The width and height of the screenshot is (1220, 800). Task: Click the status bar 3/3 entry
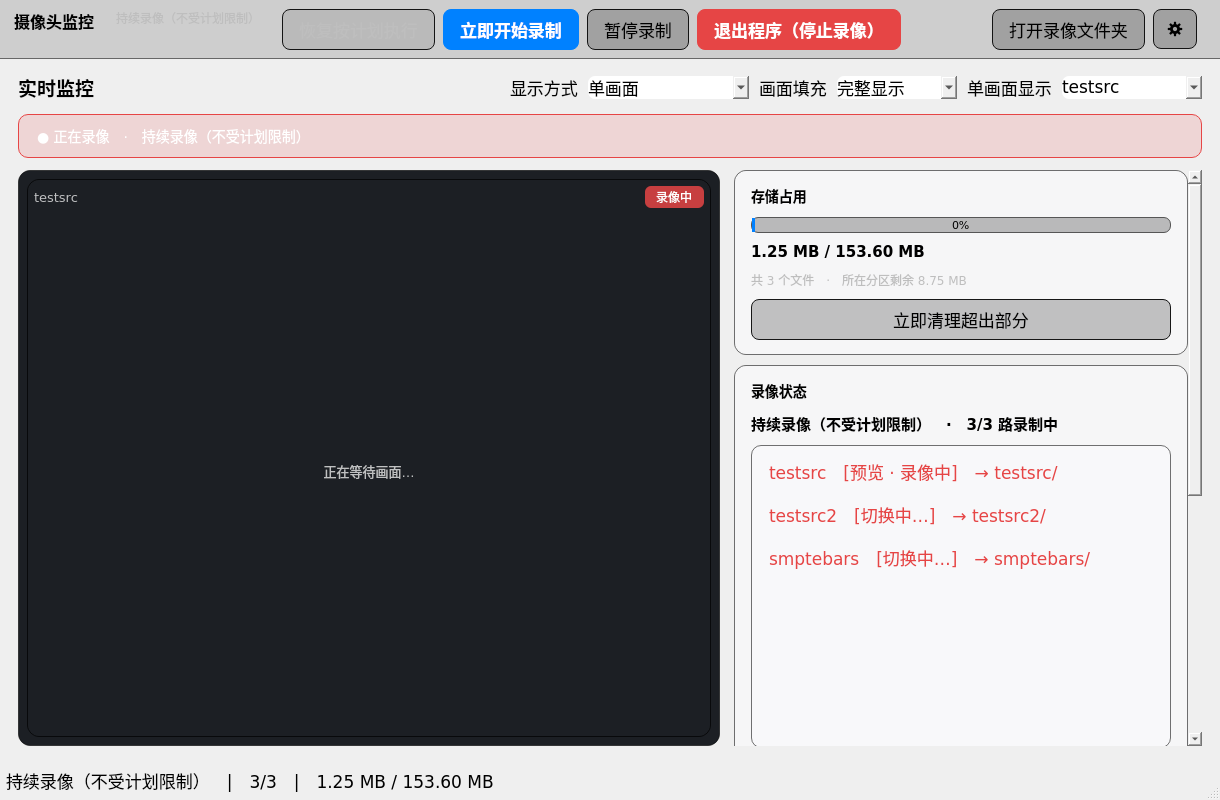[263, 782]
